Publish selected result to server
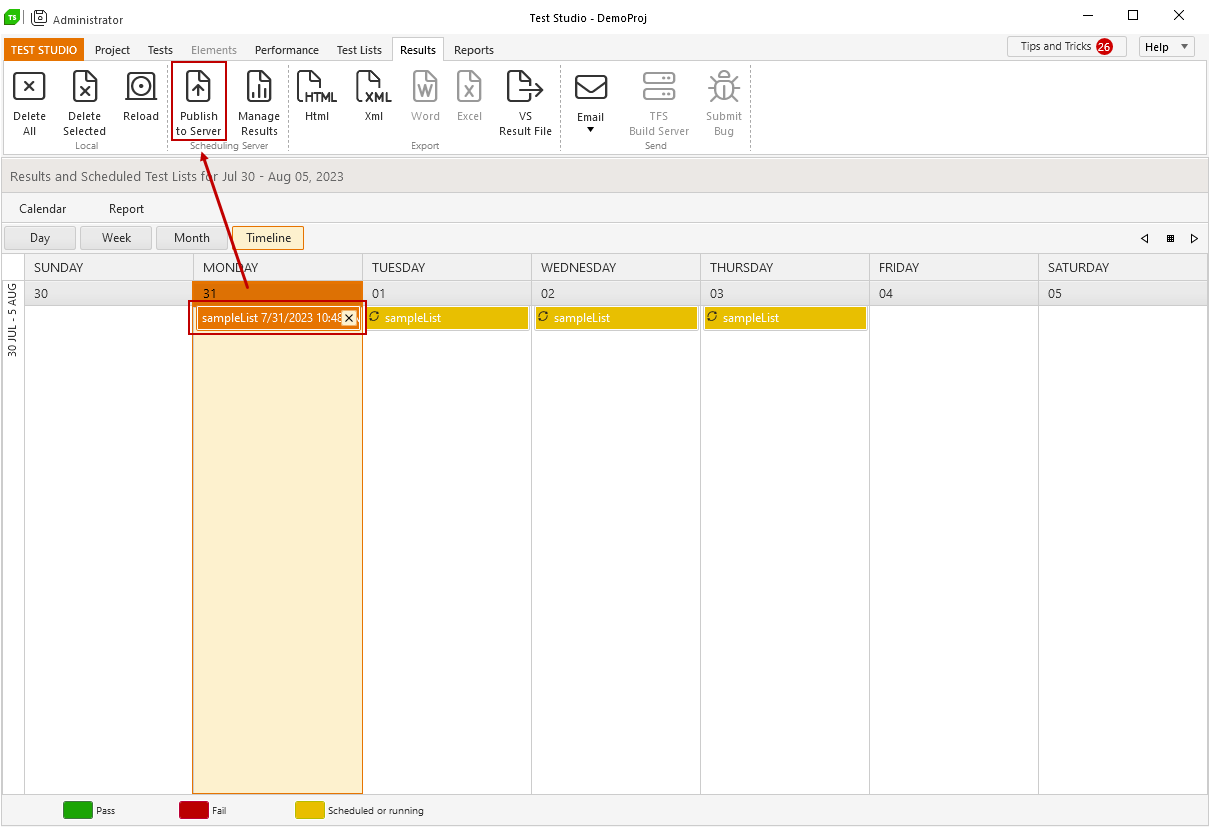1210x827 pixels. click(198, 101)
